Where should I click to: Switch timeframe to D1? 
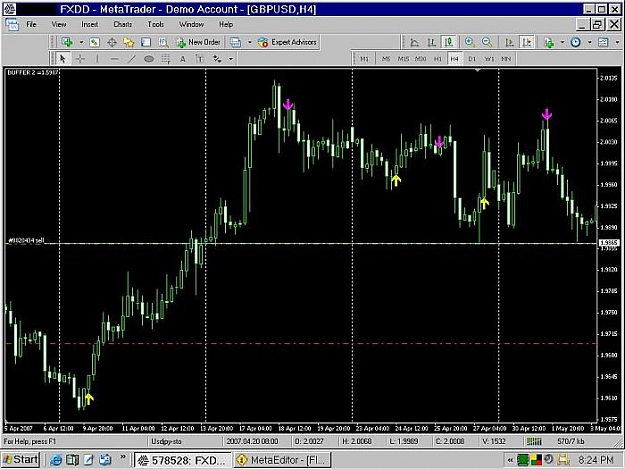coord(472,59)
